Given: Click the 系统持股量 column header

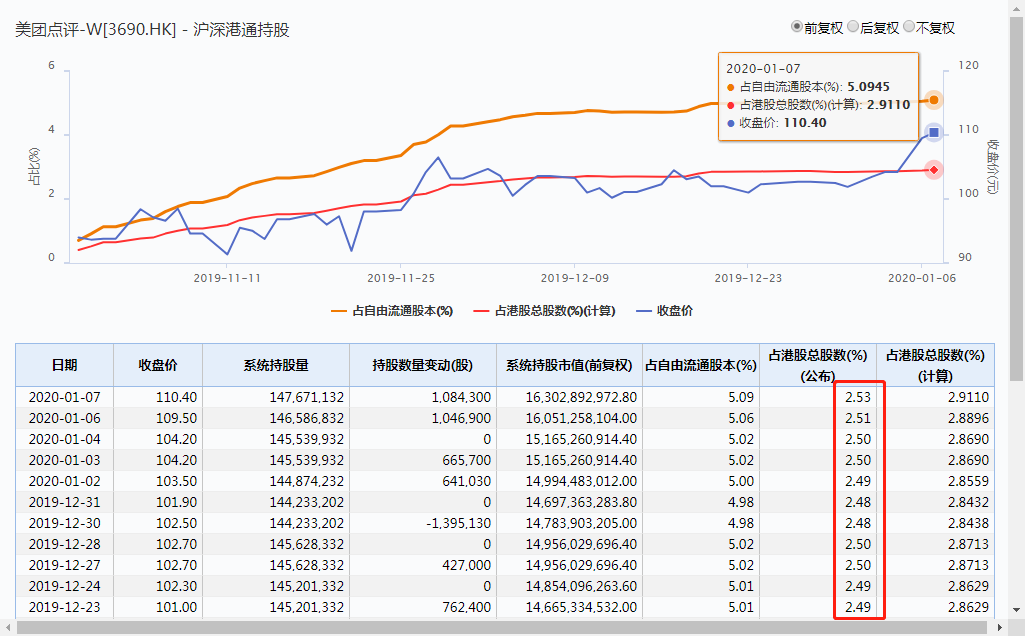Looking at the screenshot, I should [x=275, y=365].
